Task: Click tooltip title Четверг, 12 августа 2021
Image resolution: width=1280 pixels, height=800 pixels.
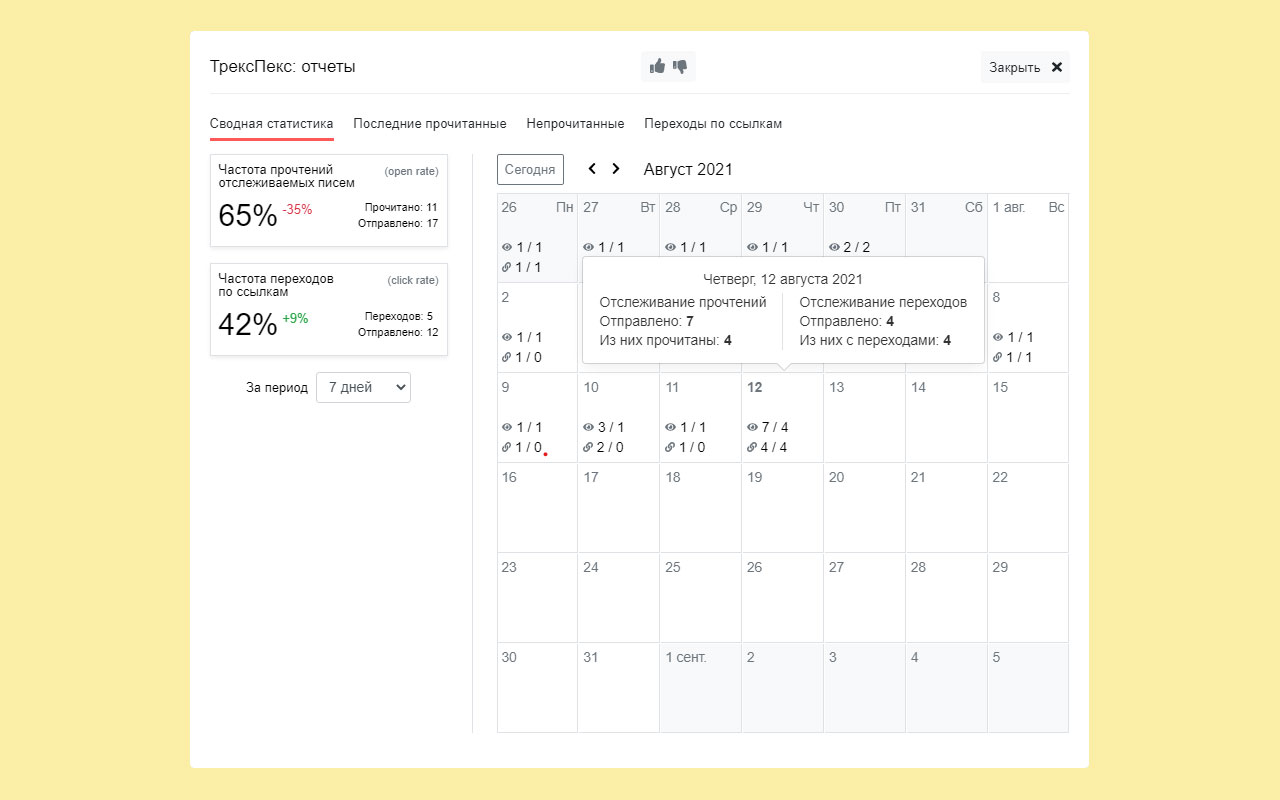Action: click(x=783, y=279)
